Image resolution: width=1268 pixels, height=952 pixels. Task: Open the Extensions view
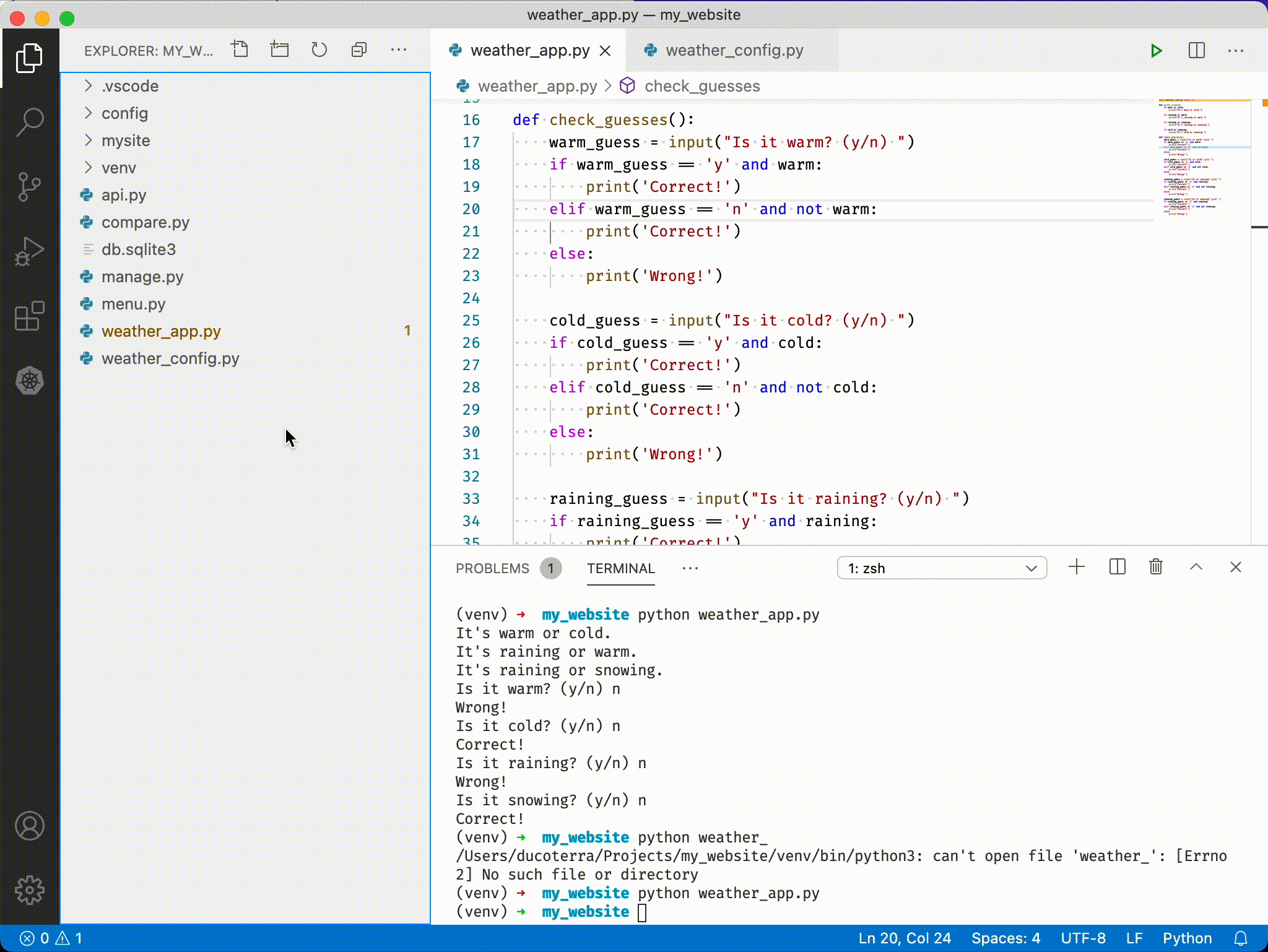pos(29,316)
